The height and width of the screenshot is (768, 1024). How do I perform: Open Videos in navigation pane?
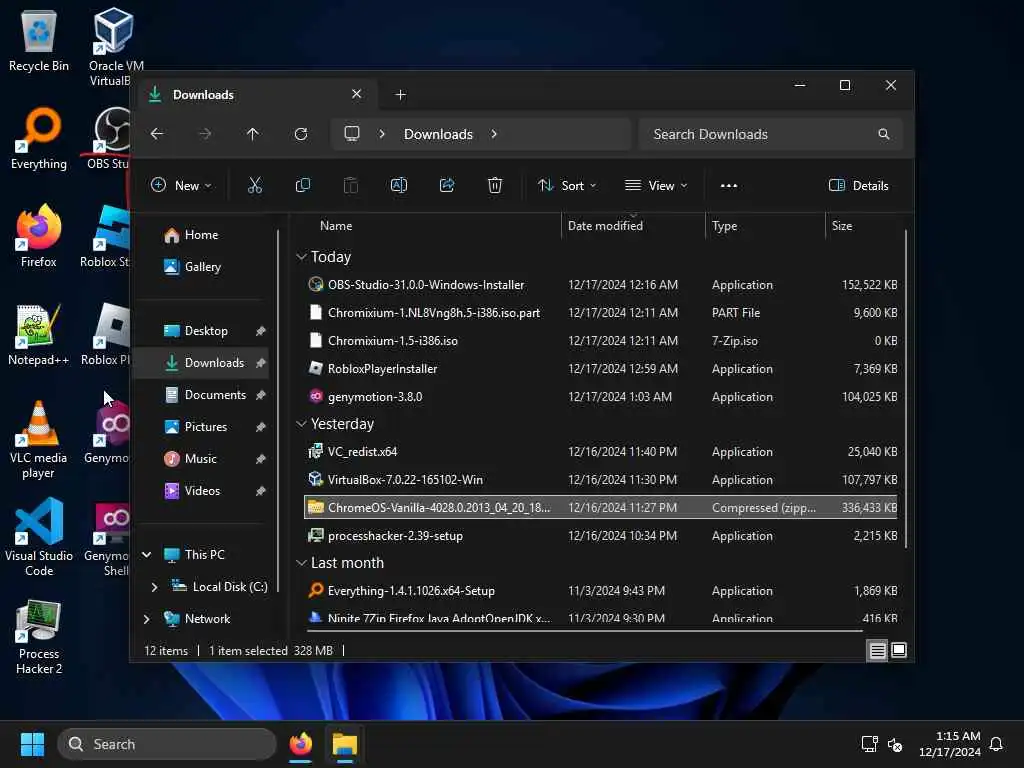[x=202, y=491]
